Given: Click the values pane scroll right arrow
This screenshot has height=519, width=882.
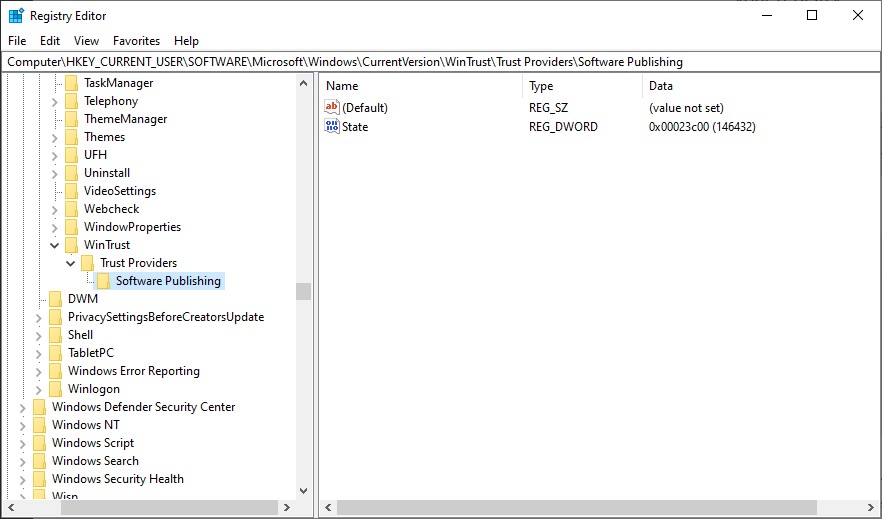Looking at the screenshot, I should pos(871,507).
